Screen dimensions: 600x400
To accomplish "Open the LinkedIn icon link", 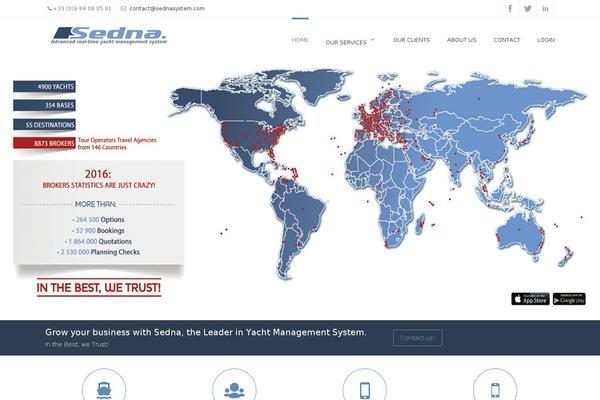I will pyautogui.click(x=545, y=8).
